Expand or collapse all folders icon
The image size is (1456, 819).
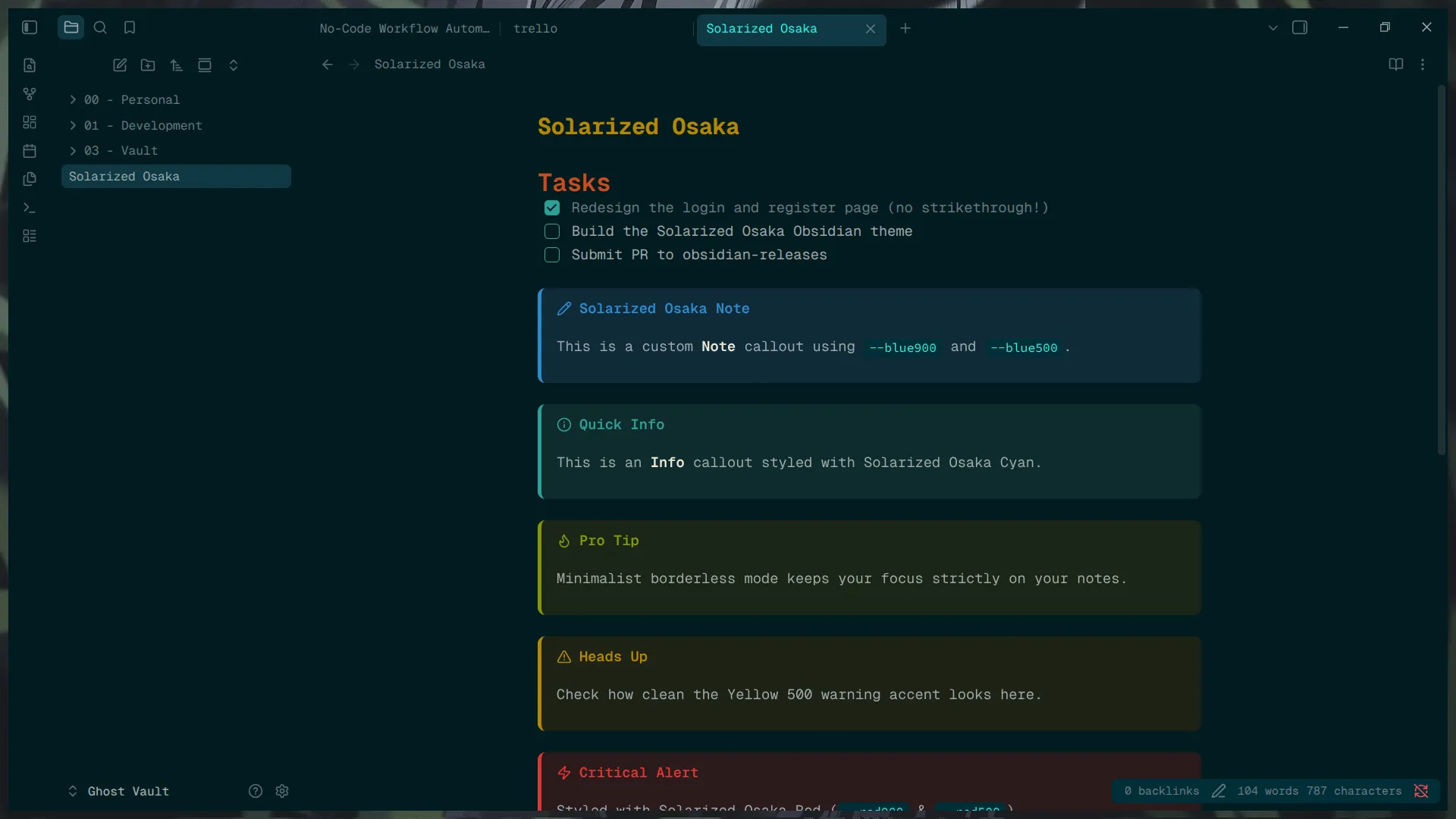pos(234,65)
